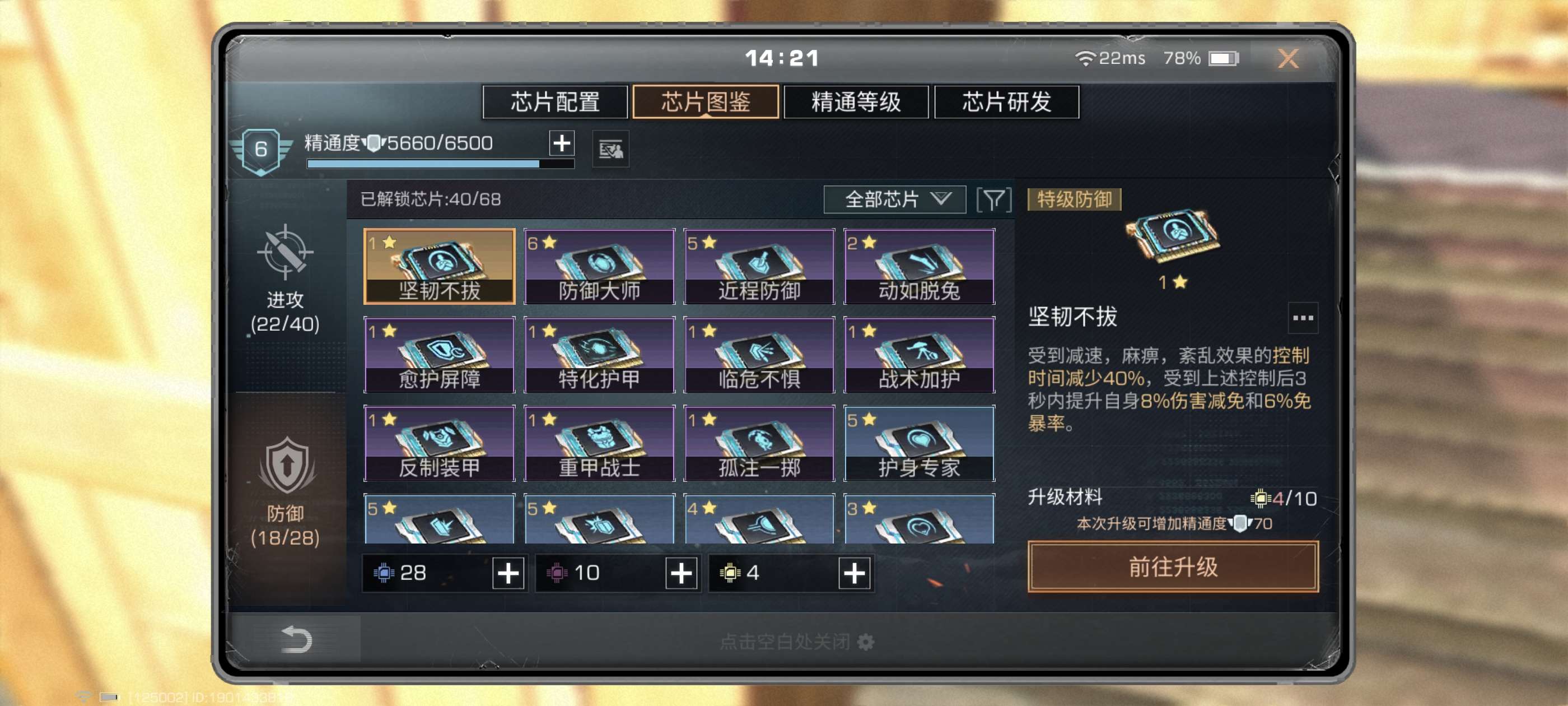Select the 防御 defense shield category
This screenshot has height=706, width=1568.
pos(285,491)
